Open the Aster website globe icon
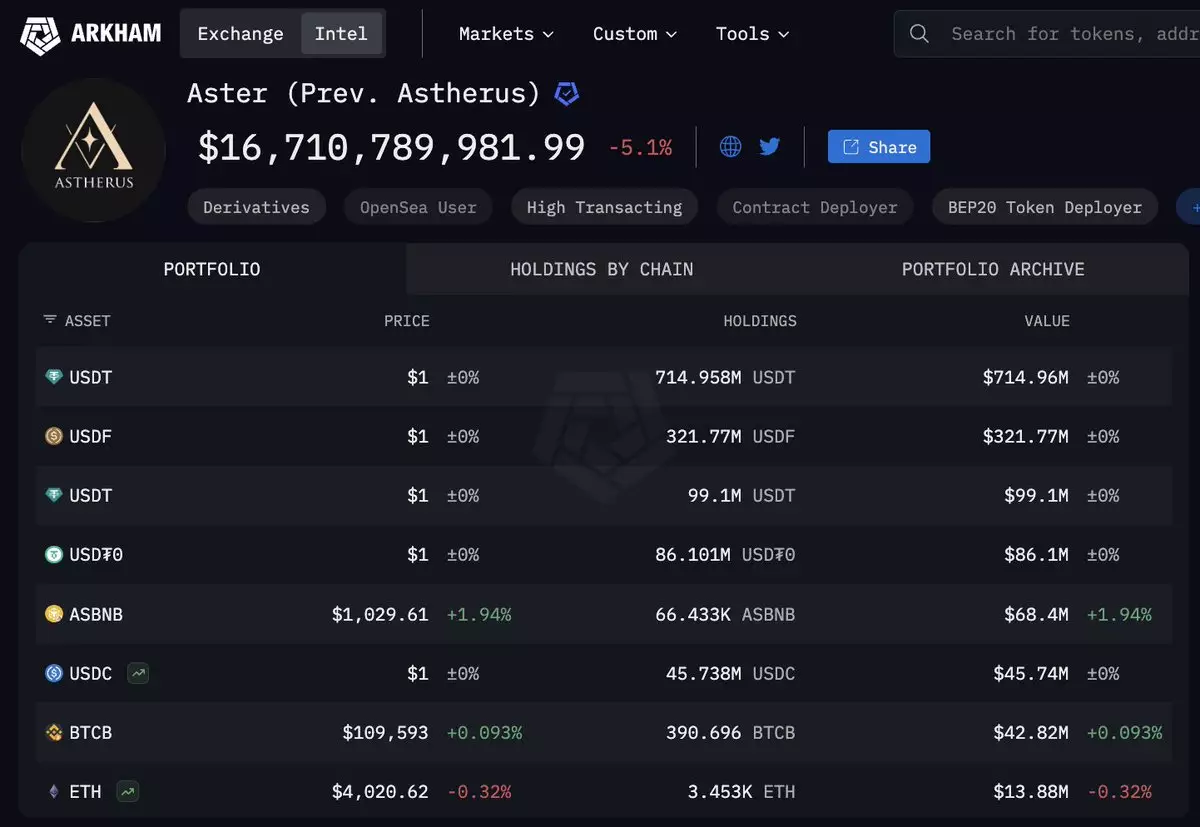This screenshot has width=1200, height=827. coord(731,147)
